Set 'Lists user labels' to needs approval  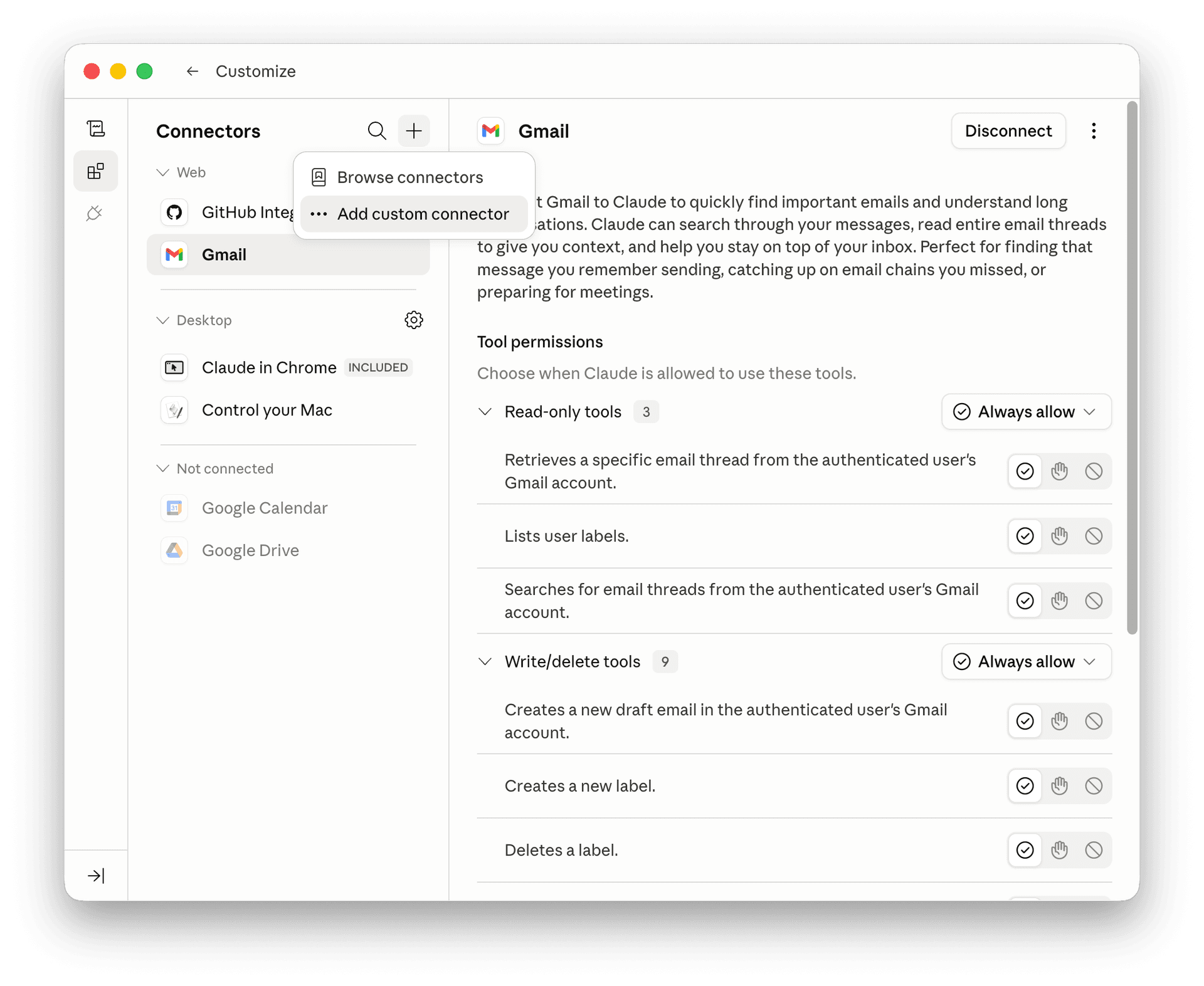point(1059,536)
